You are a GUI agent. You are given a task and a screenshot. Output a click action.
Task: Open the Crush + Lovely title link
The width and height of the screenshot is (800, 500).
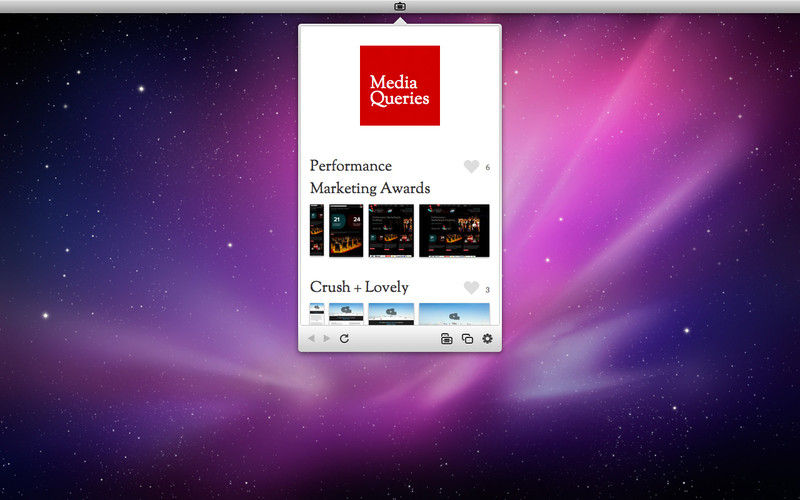point(359,287)
